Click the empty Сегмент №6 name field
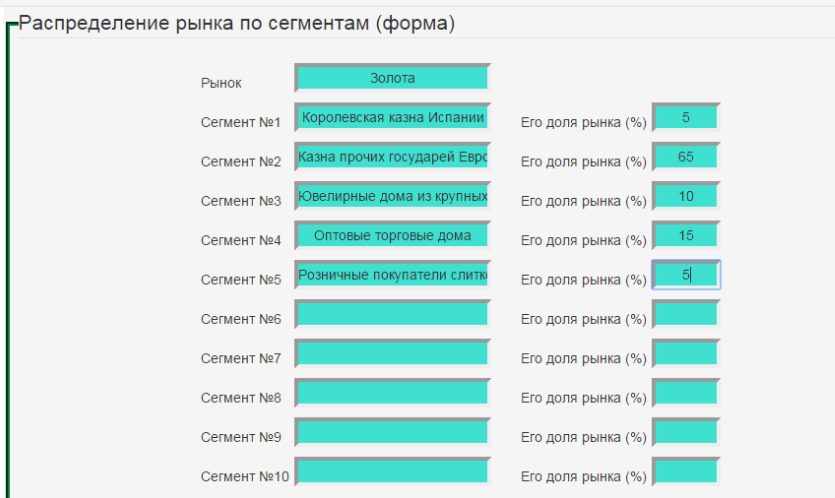835x498 pixels. click(x=392, y=314)
